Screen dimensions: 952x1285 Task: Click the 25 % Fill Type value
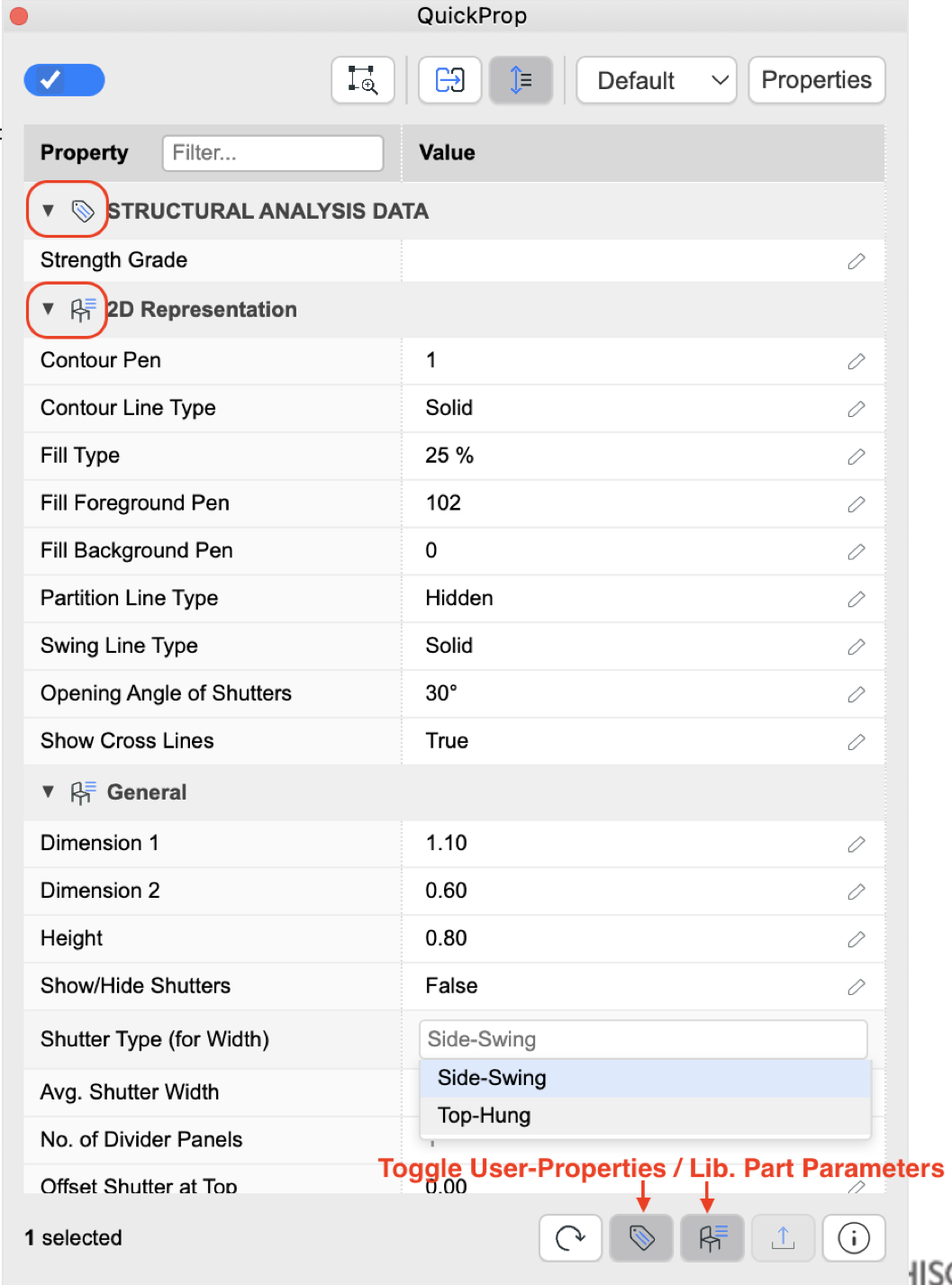point(449,456)
